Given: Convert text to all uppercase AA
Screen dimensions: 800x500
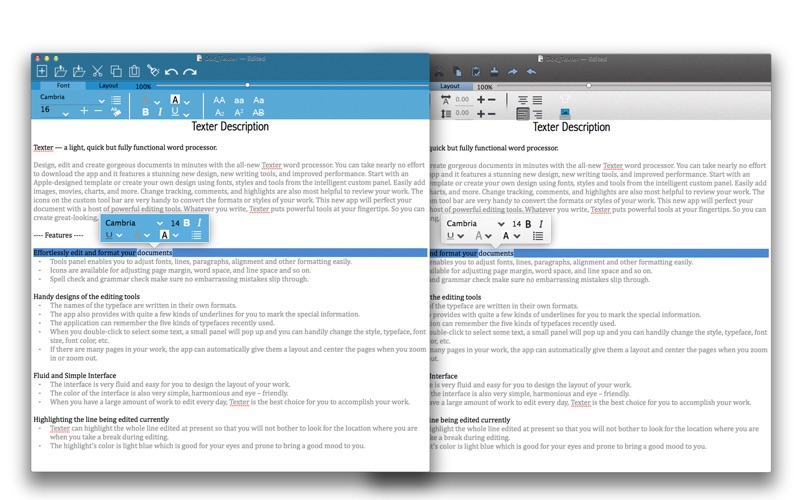Looking at the screenshot, I should pyautogui.click(x=219, y=100).
